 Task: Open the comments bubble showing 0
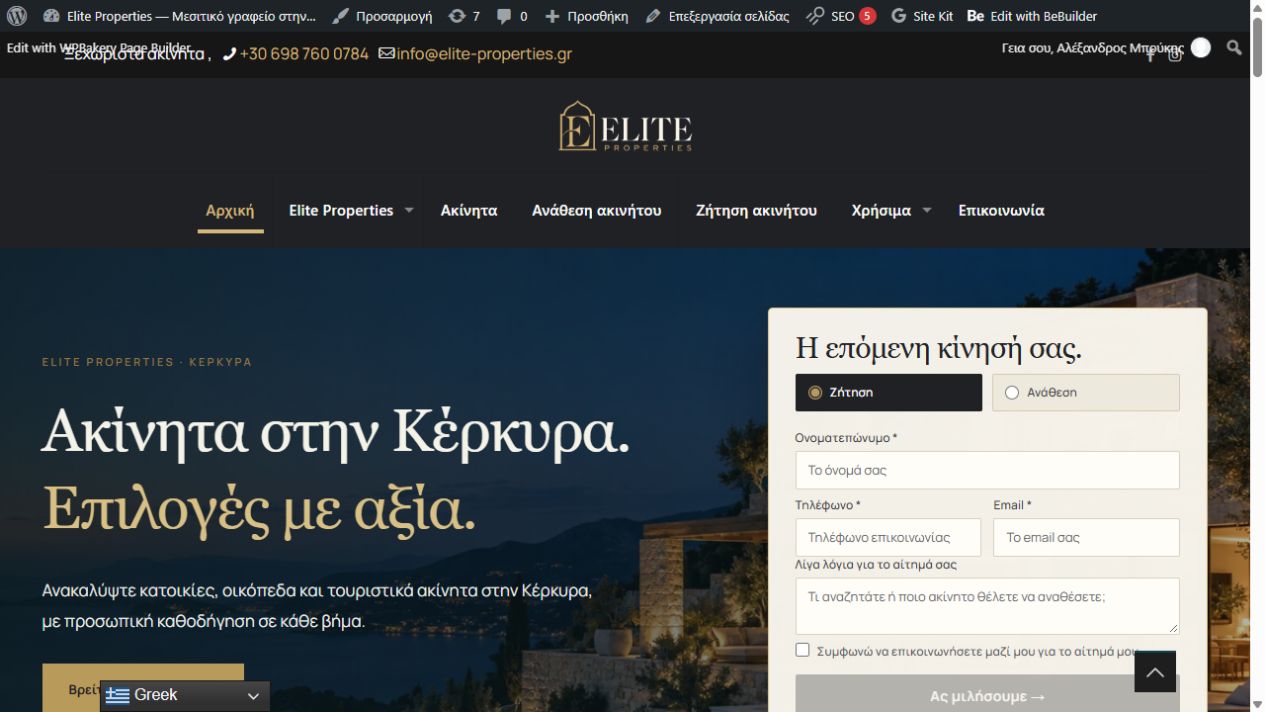512,16
